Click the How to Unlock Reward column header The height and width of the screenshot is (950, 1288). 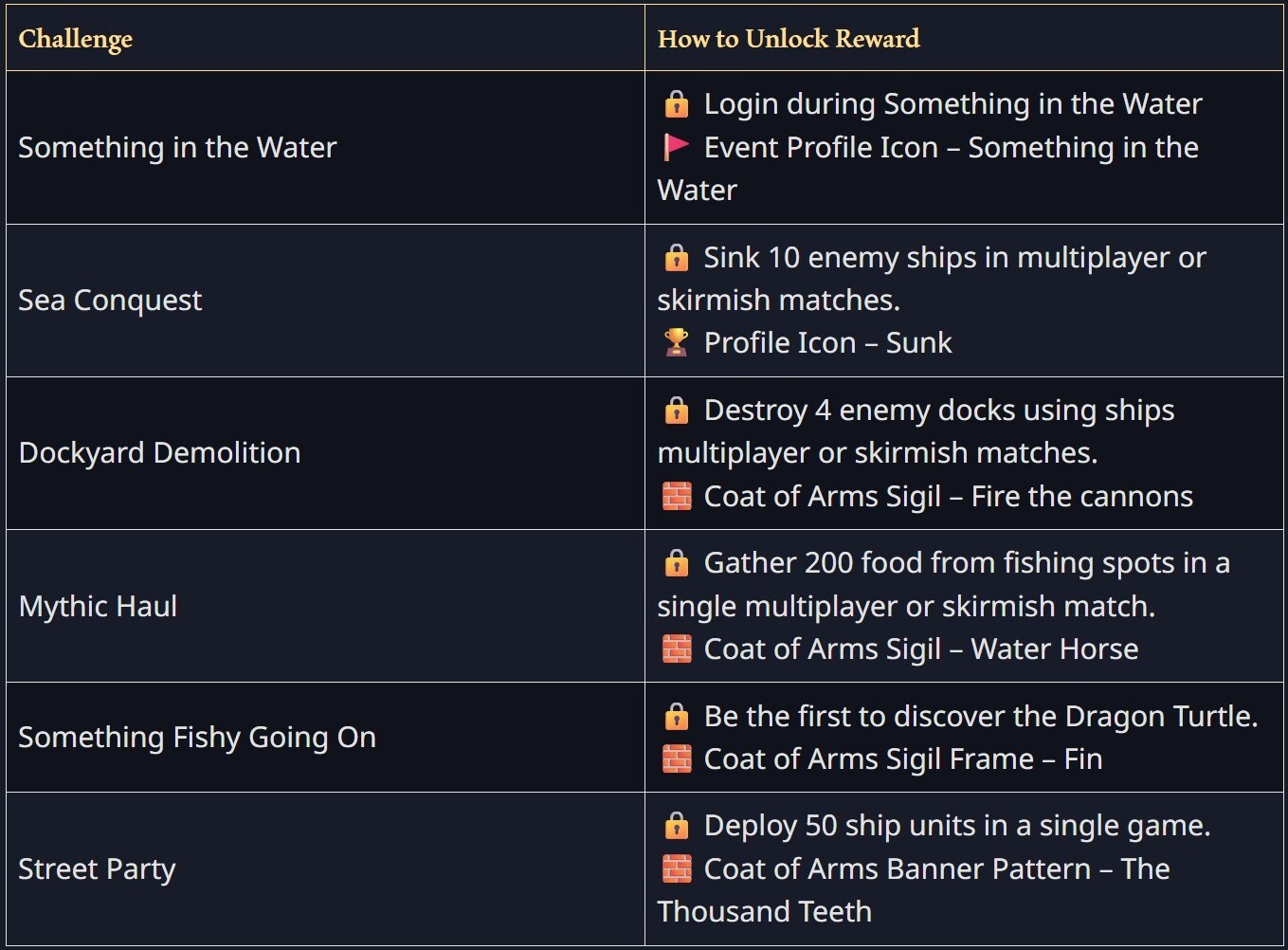789,39
